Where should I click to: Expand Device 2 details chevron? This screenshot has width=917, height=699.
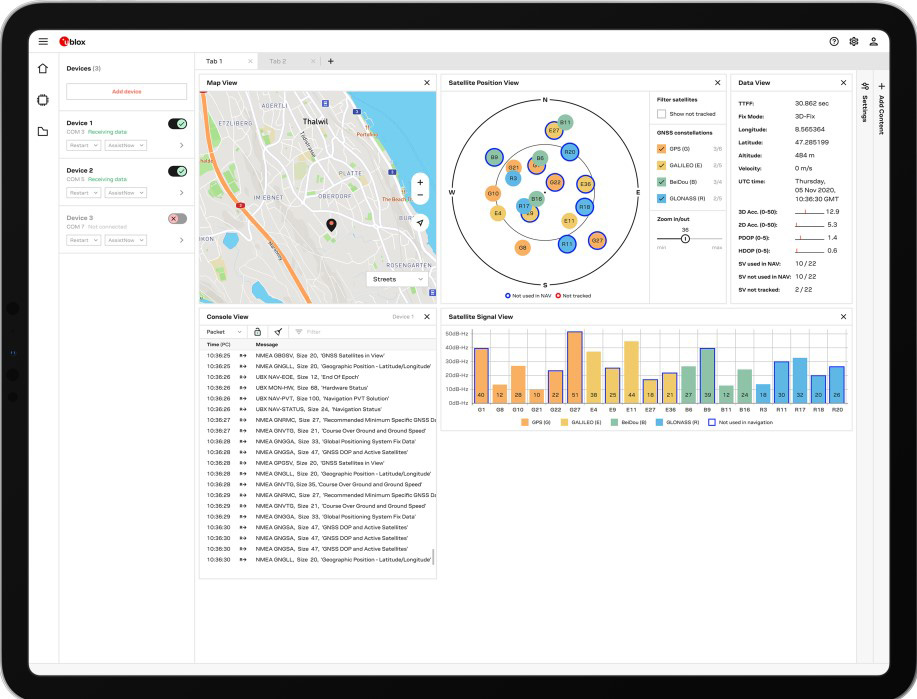[181, 192]
